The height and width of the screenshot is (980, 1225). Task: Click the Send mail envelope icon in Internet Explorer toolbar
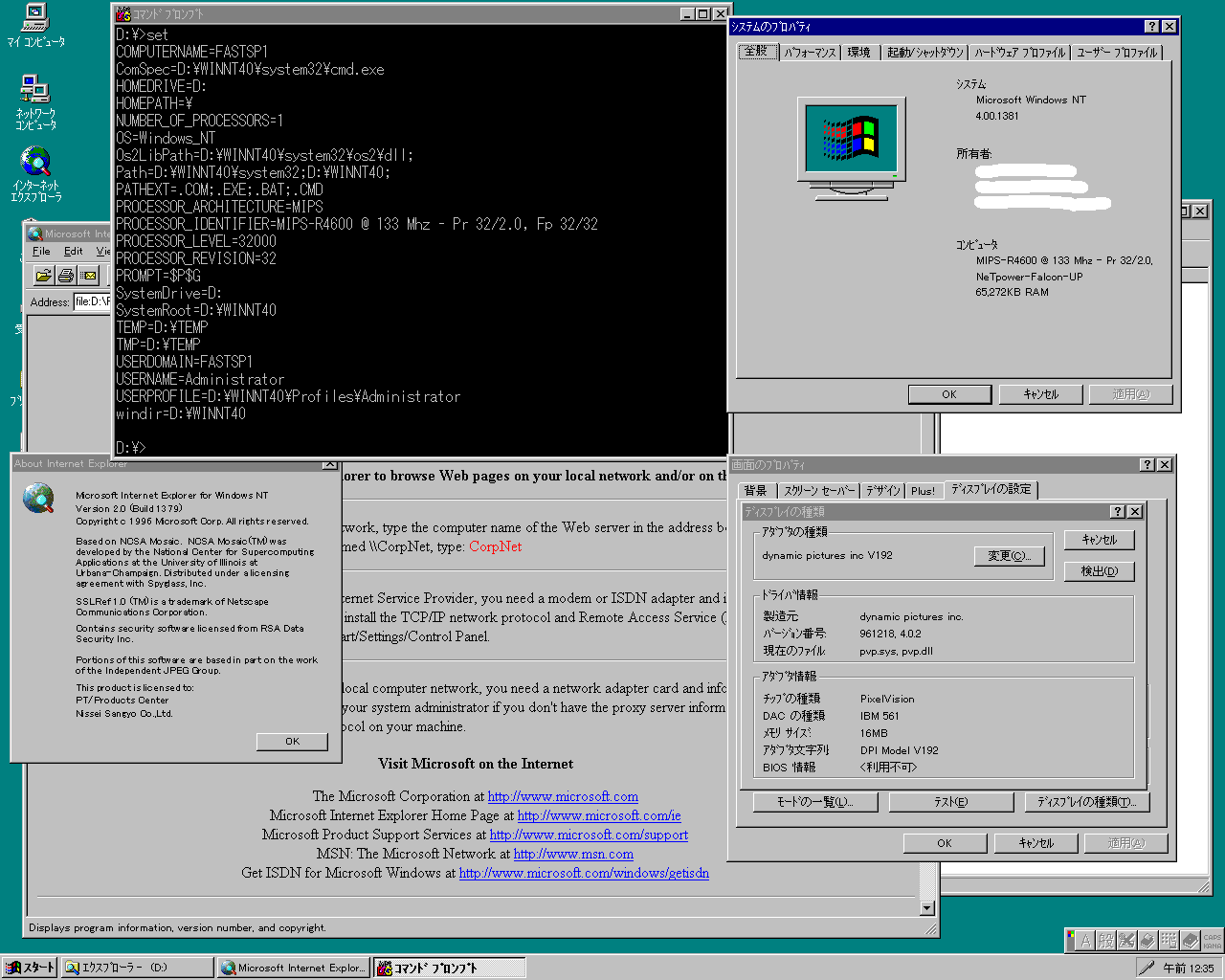(x=89, y=276)
